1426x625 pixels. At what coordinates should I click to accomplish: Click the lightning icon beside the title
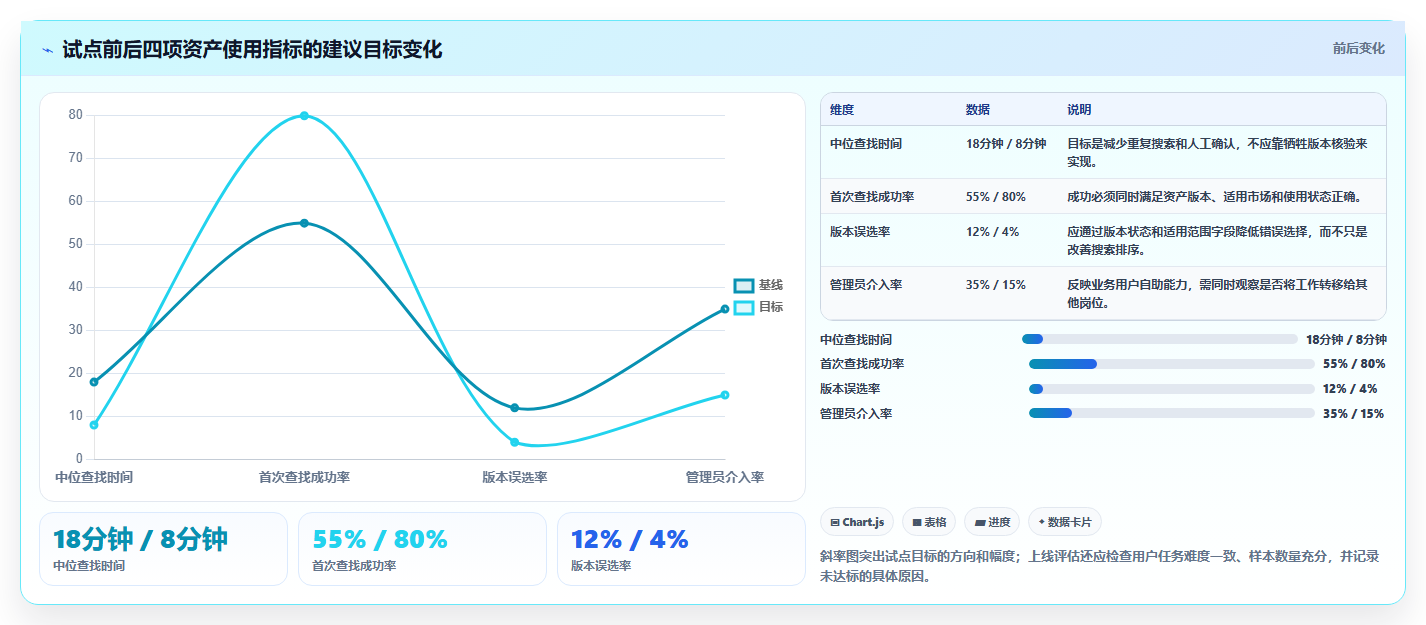click(48, 50)
